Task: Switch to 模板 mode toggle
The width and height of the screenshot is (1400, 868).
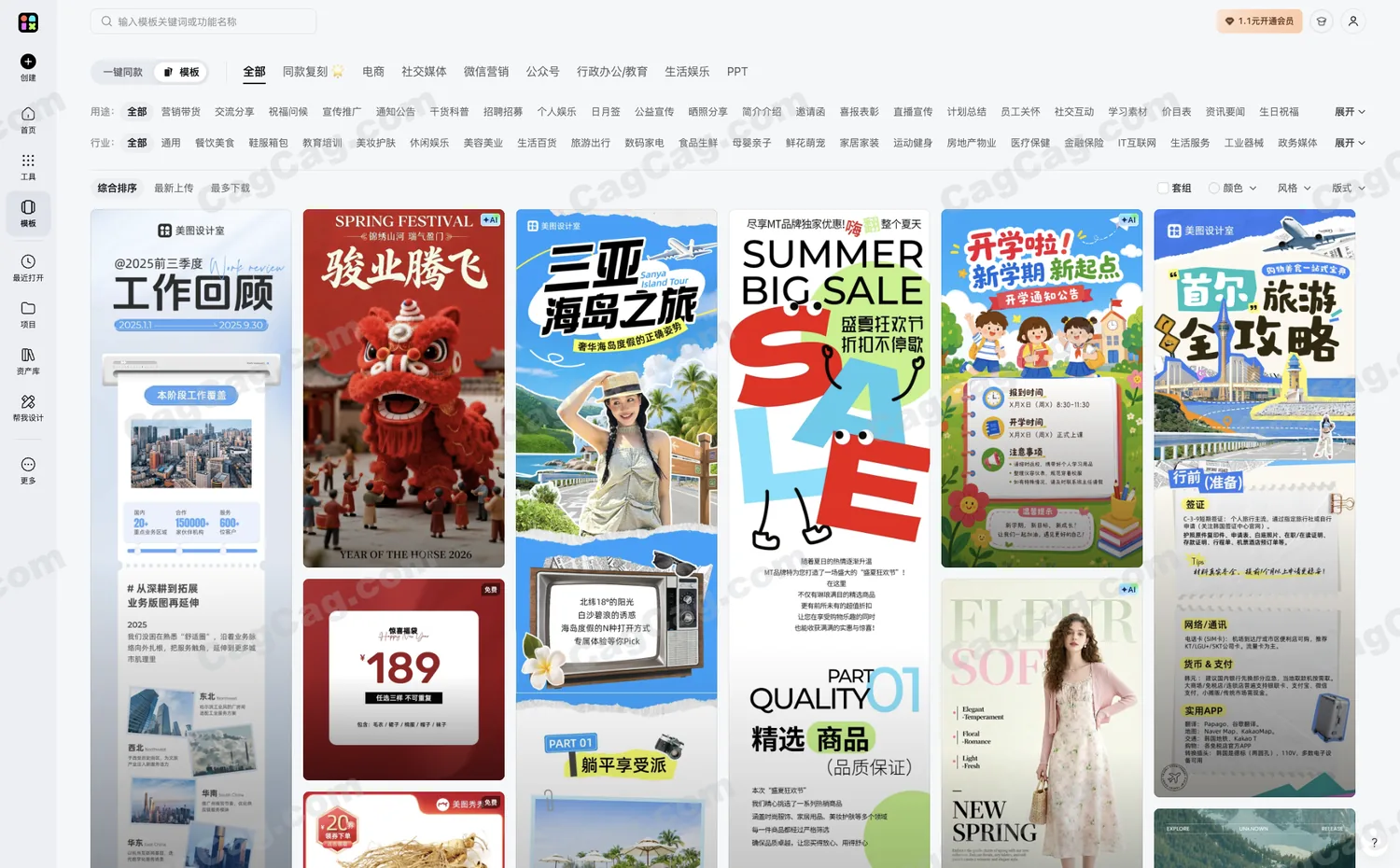Action: click(181, 72)
